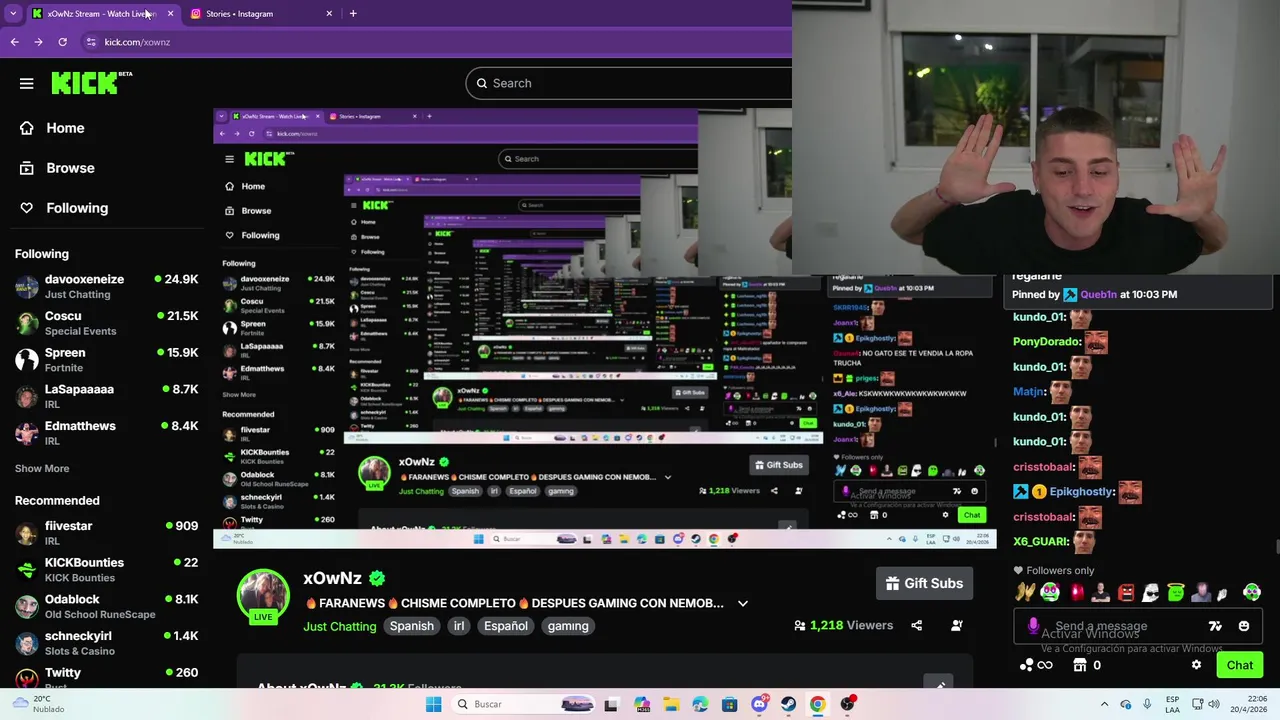This screenshot has width=1280, height=720.
Task: Open Steam from the taskbar
Action: pos(788,704)
